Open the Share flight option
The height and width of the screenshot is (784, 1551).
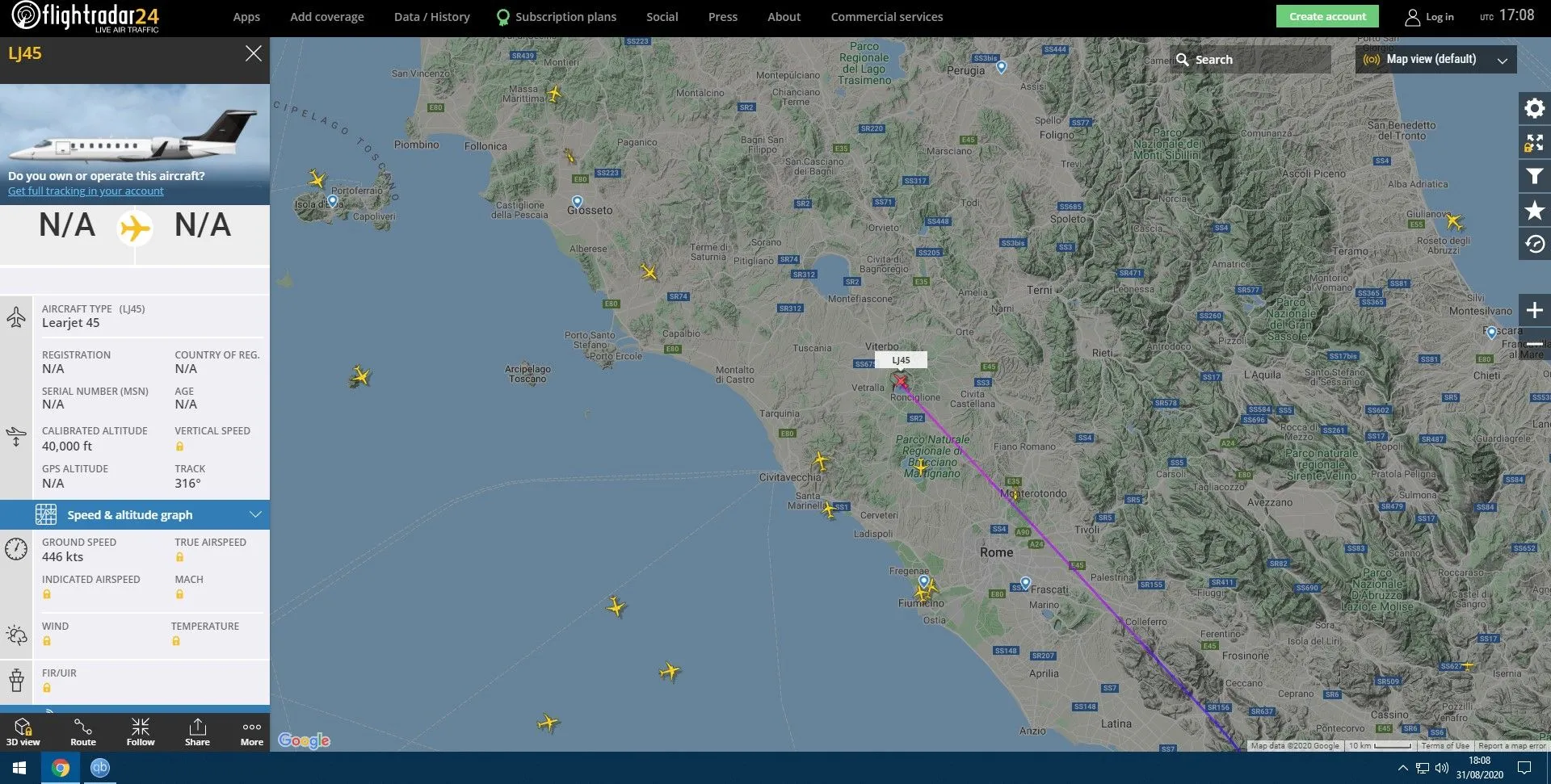197,732
